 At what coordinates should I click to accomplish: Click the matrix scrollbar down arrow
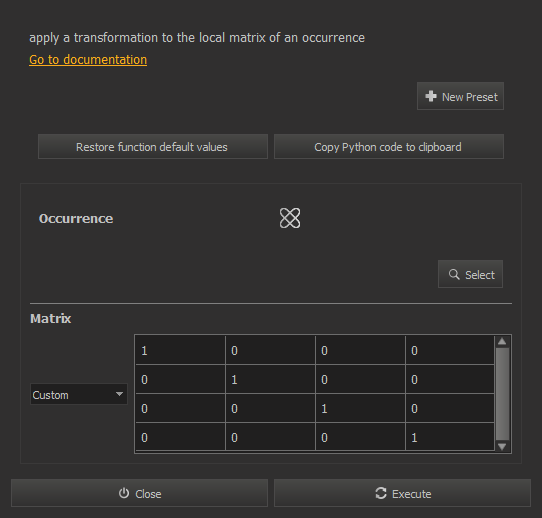click(x=502, y=446)
